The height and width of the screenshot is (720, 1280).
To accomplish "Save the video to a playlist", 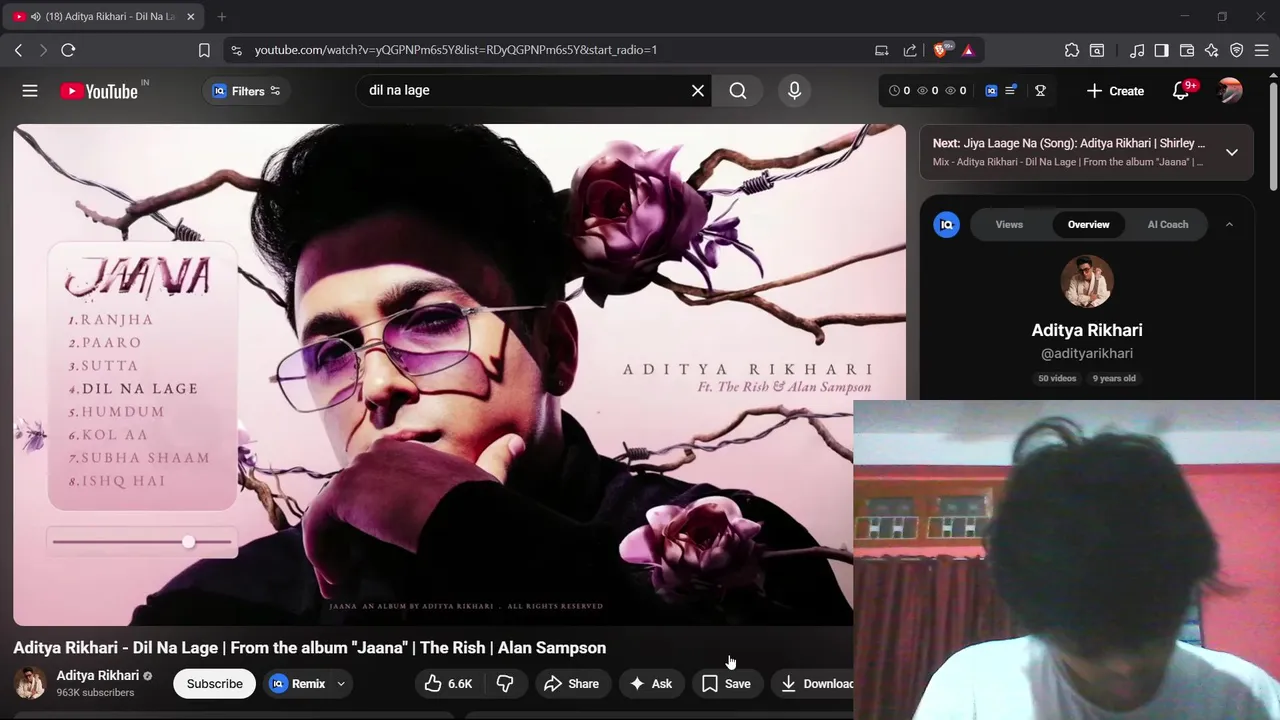I will coord(726,684).
